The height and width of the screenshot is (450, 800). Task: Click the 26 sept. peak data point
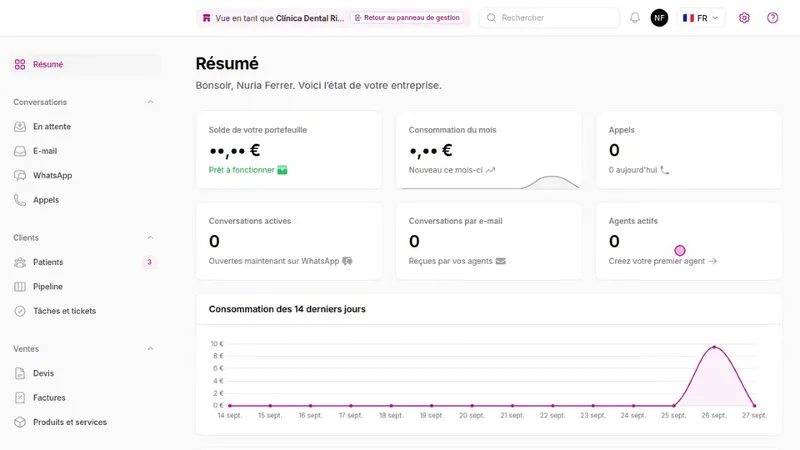coord(714,347)
